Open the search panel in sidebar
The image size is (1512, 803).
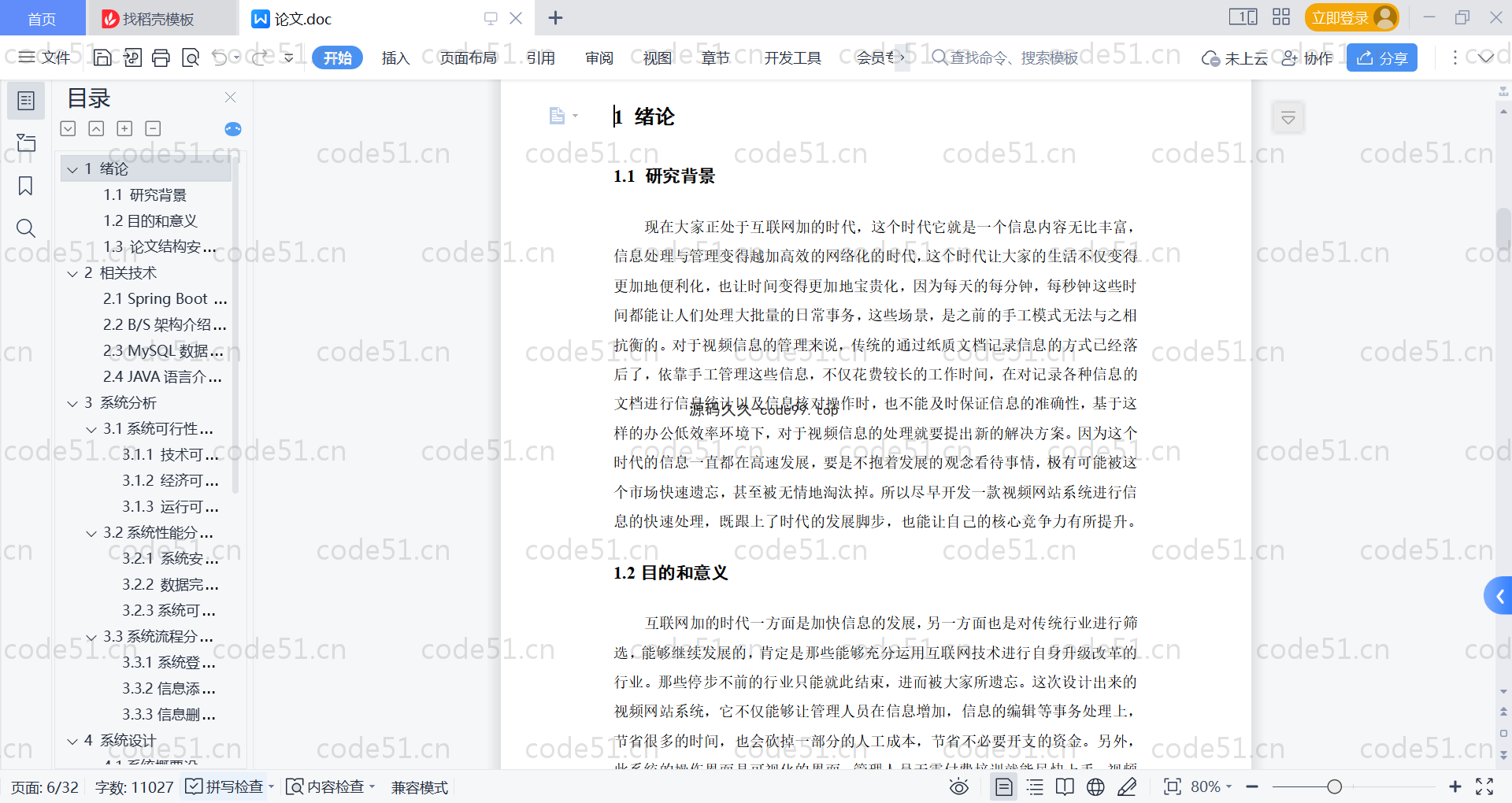tap(26, 228)
